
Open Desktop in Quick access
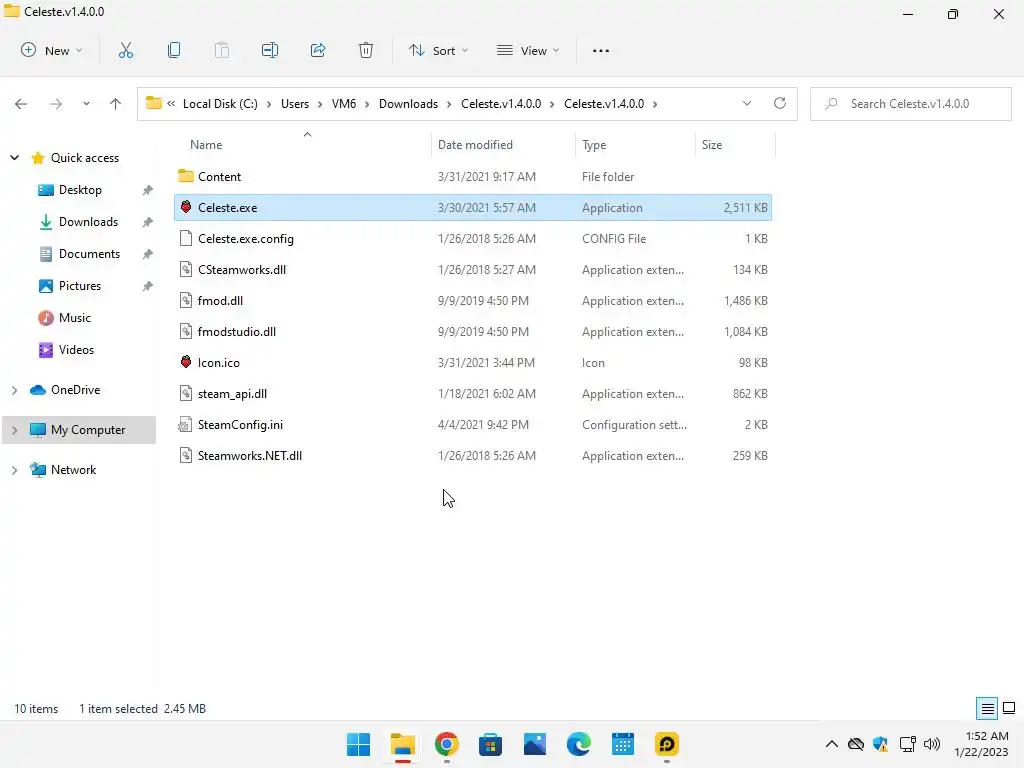coord(80,189)
